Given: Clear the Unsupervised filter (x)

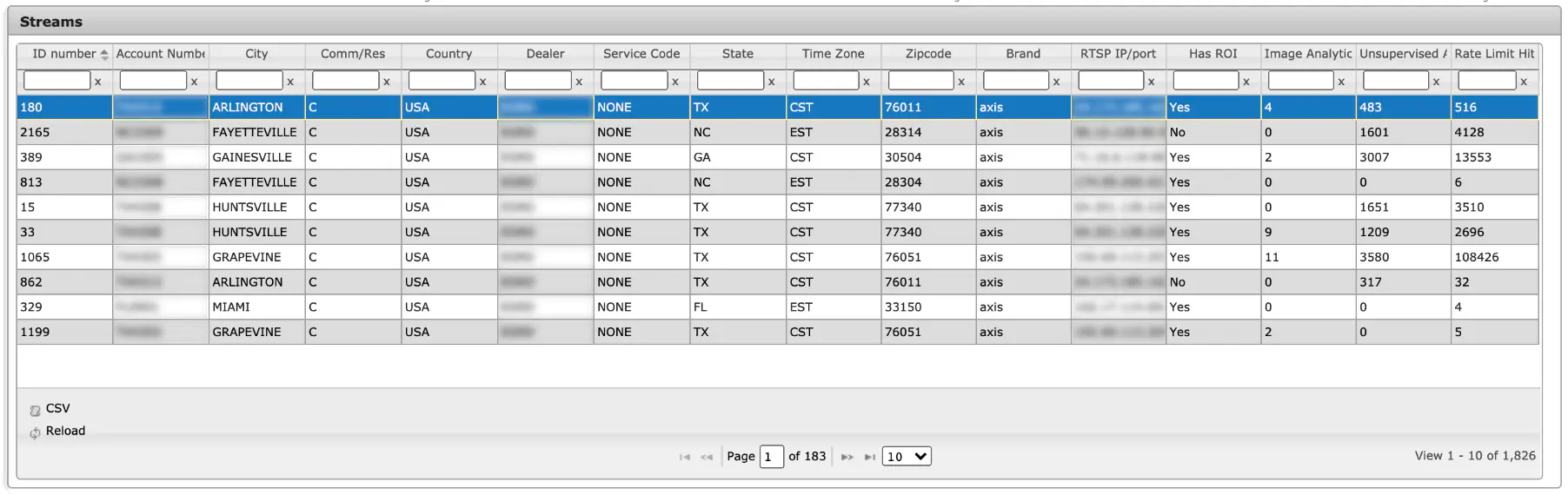Looking at the screenshot, I should [1436, 82].
